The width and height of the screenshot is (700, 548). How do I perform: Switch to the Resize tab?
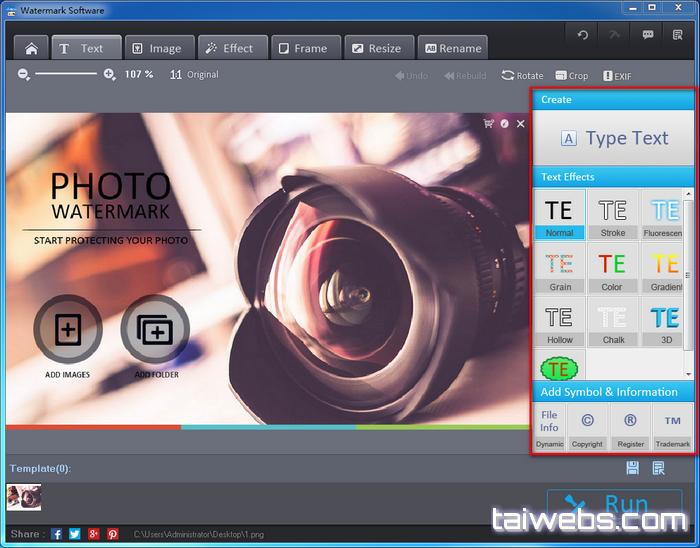tap(377, 48)
